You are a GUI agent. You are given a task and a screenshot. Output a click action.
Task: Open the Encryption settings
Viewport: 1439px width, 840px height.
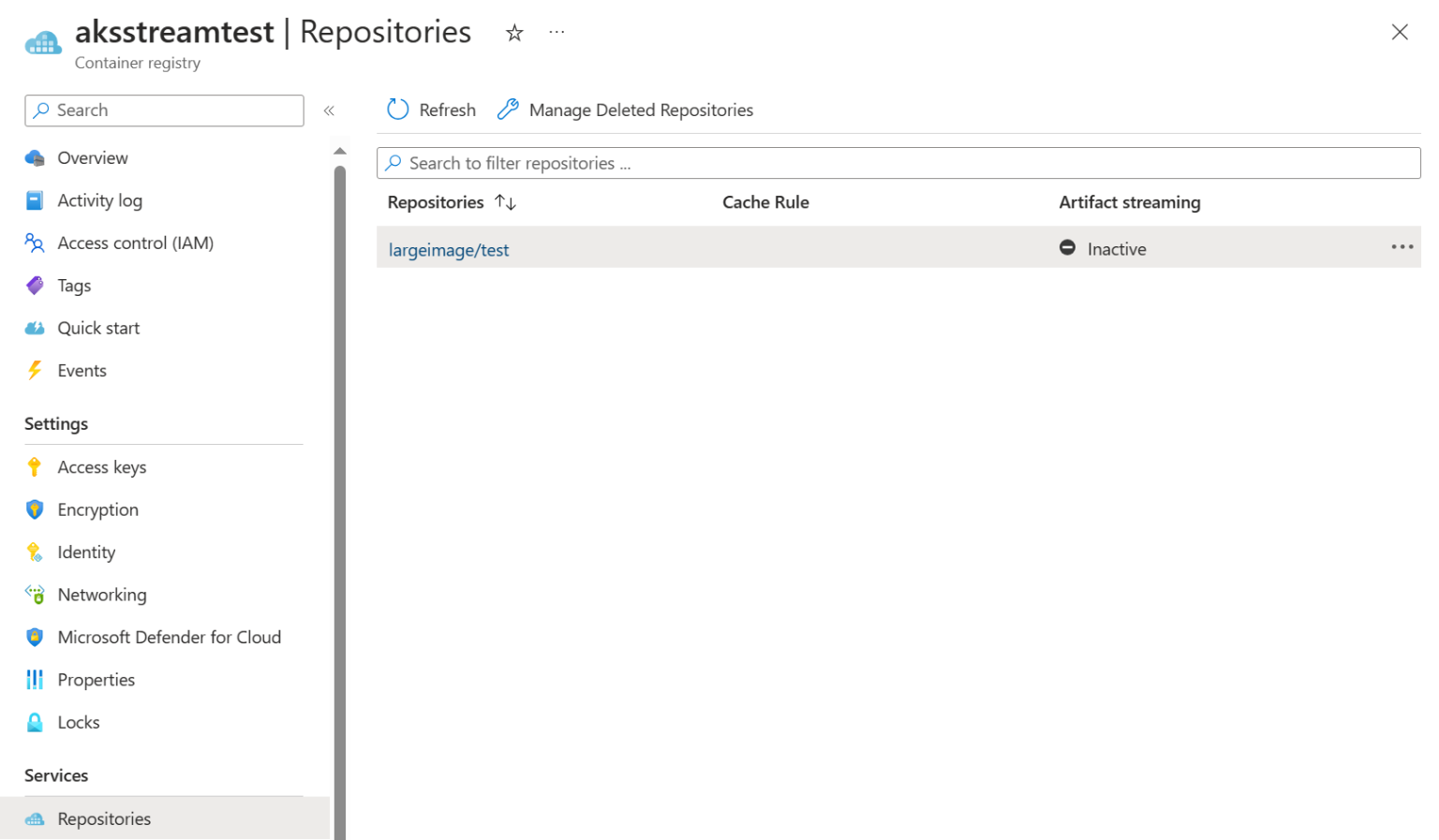(97, 509)
